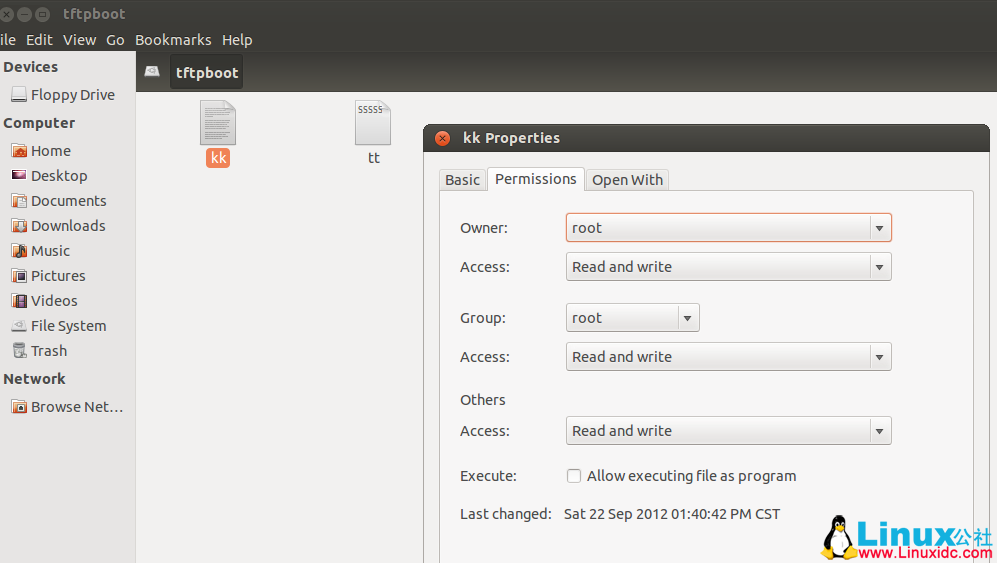Enable Allow executing file as program

pos(574,476)
